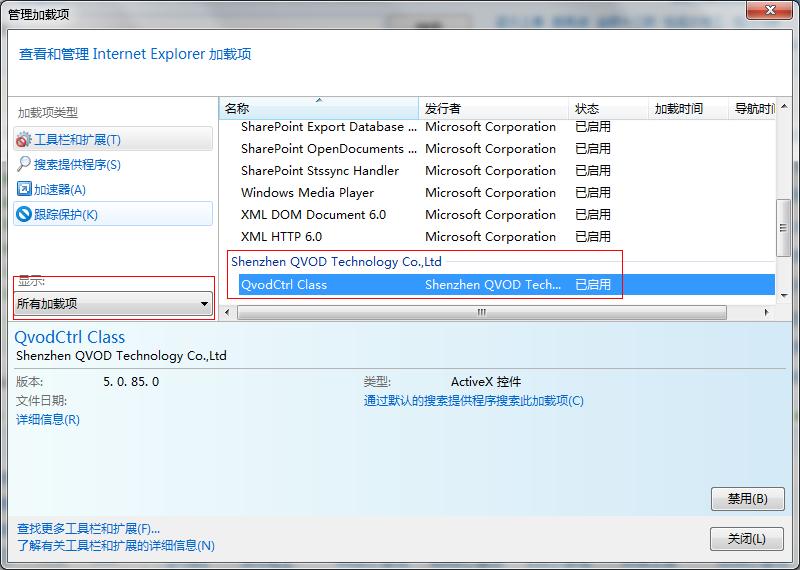800x570 pixels.
Task: Click the Search Providers magnifier icon
Action: 24,164
